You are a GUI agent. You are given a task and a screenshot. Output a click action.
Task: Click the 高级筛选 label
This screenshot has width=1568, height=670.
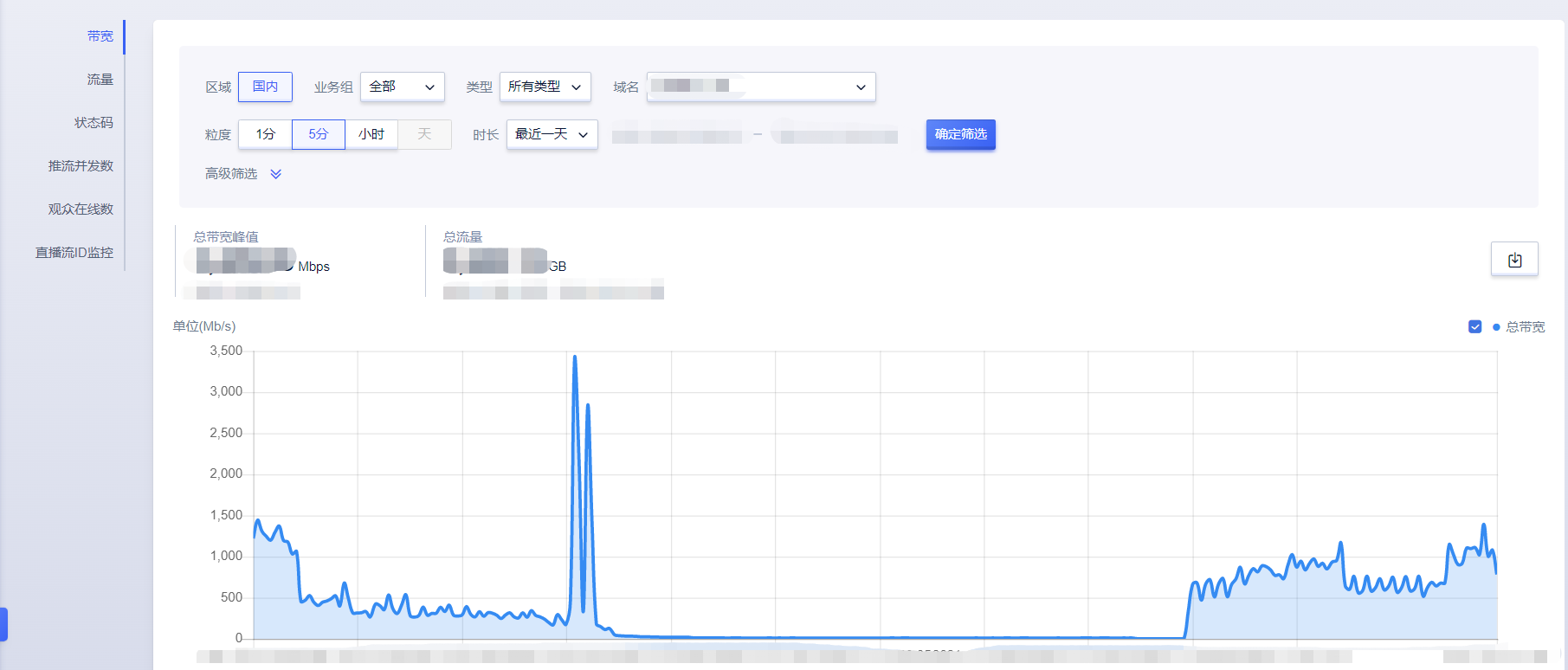pyautogui.click(x=231, y=174)
